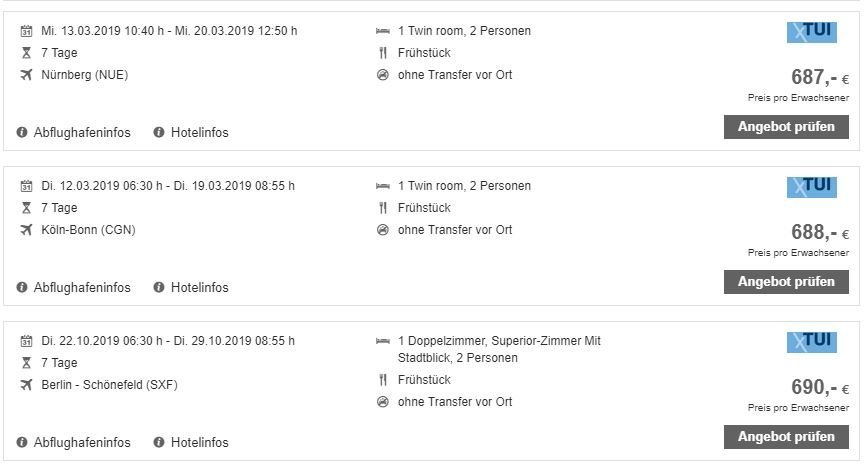Viewport: 868px width, 468px height.
Task: Click the 688,- € price
Action: pyautogui.click(x=820, y=232)
